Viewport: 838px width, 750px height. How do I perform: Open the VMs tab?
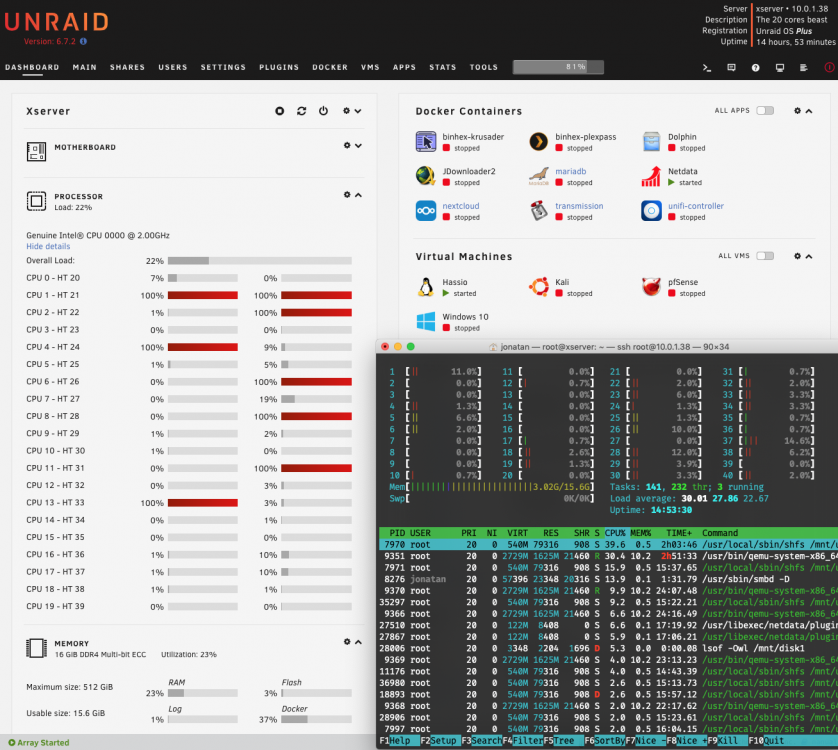click(x=370, y=67)
